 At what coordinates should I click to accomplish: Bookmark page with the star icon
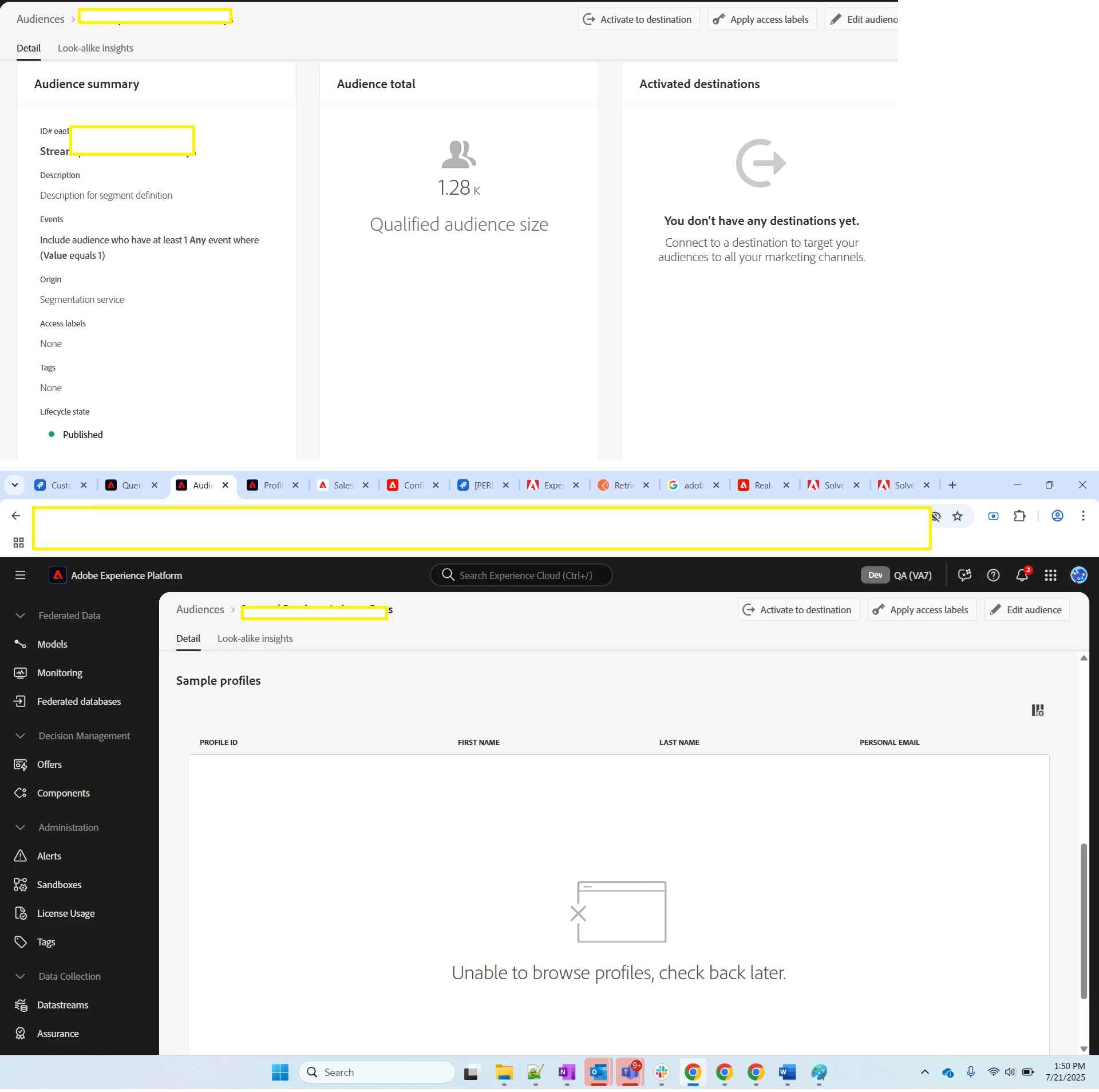click(x=957, y=516)
